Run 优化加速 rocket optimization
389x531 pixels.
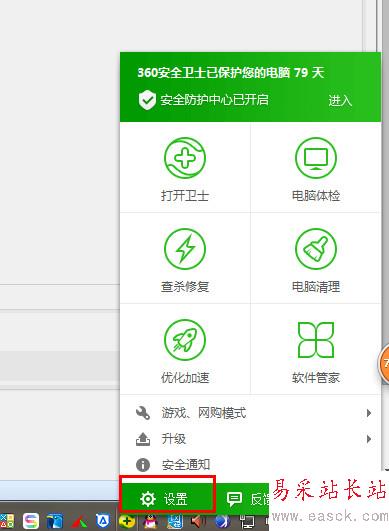coord(185,340)
